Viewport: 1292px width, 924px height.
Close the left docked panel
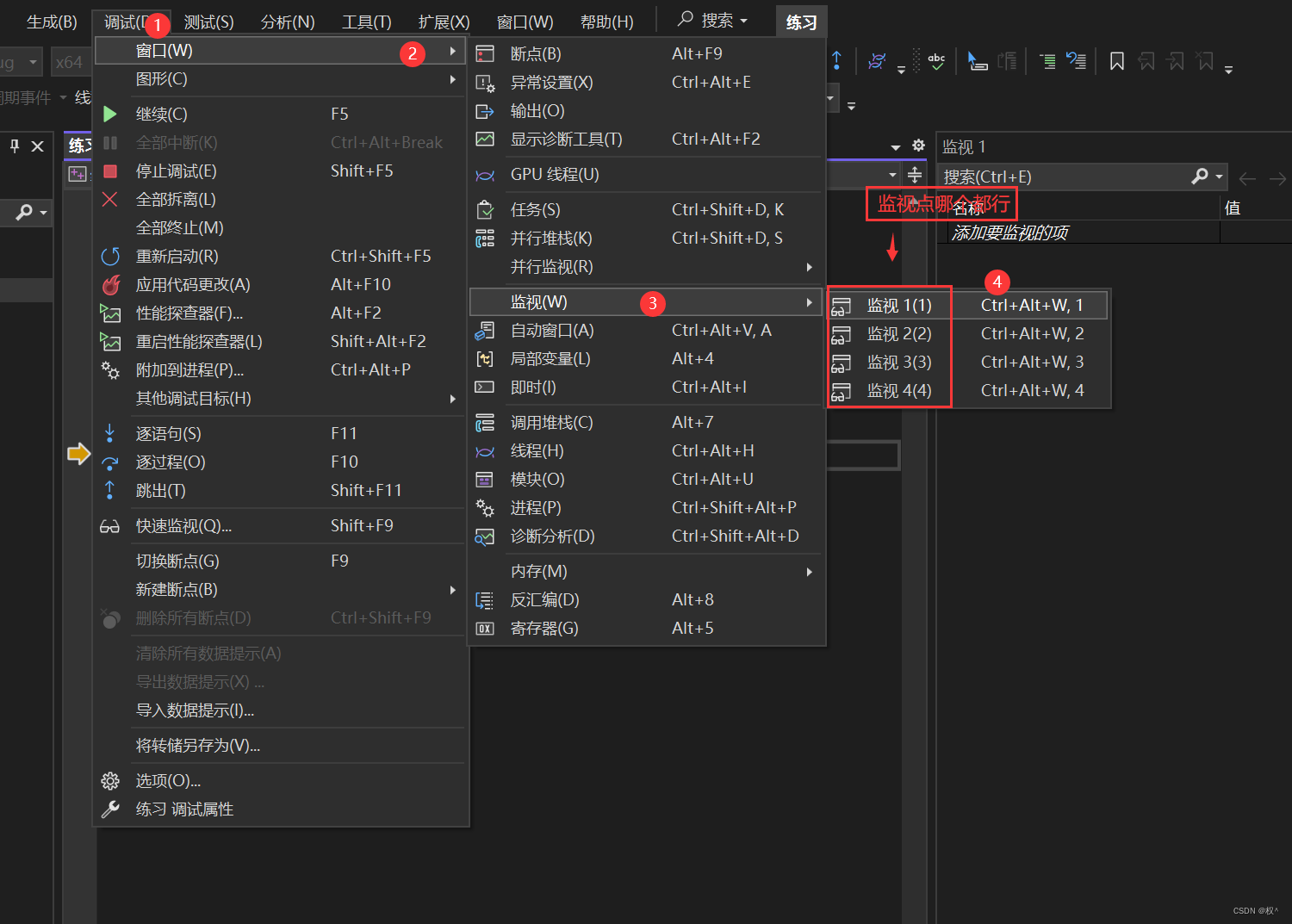tap(37, 146)
